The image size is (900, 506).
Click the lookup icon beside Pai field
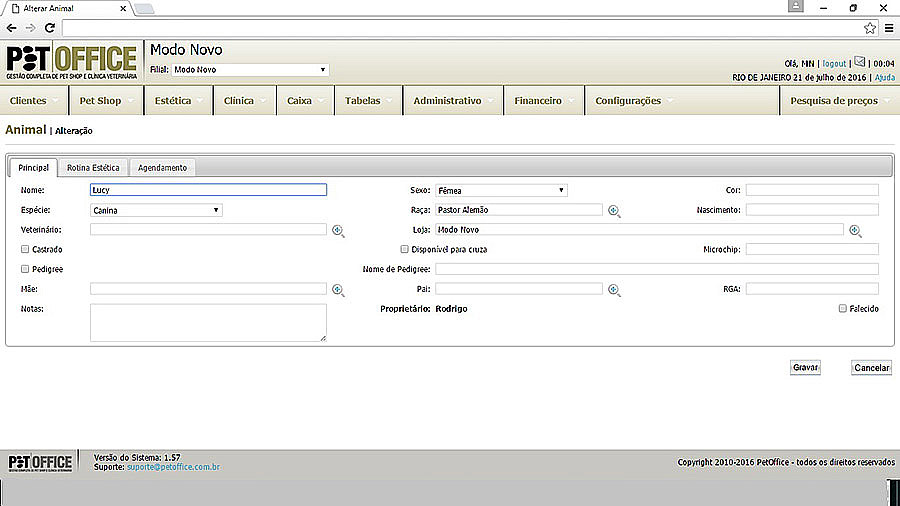click(614, 290)
